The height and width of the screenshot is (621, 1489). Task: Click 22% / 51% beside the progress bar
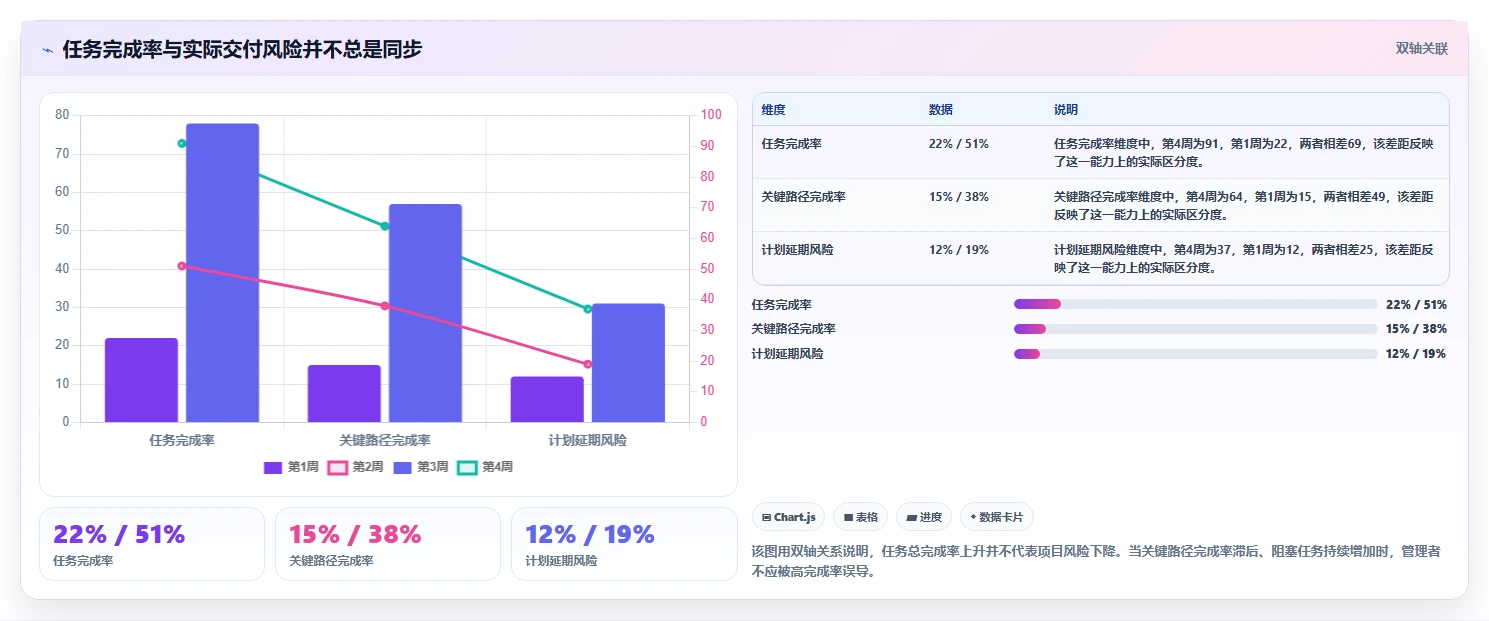tap(1416, 304)
